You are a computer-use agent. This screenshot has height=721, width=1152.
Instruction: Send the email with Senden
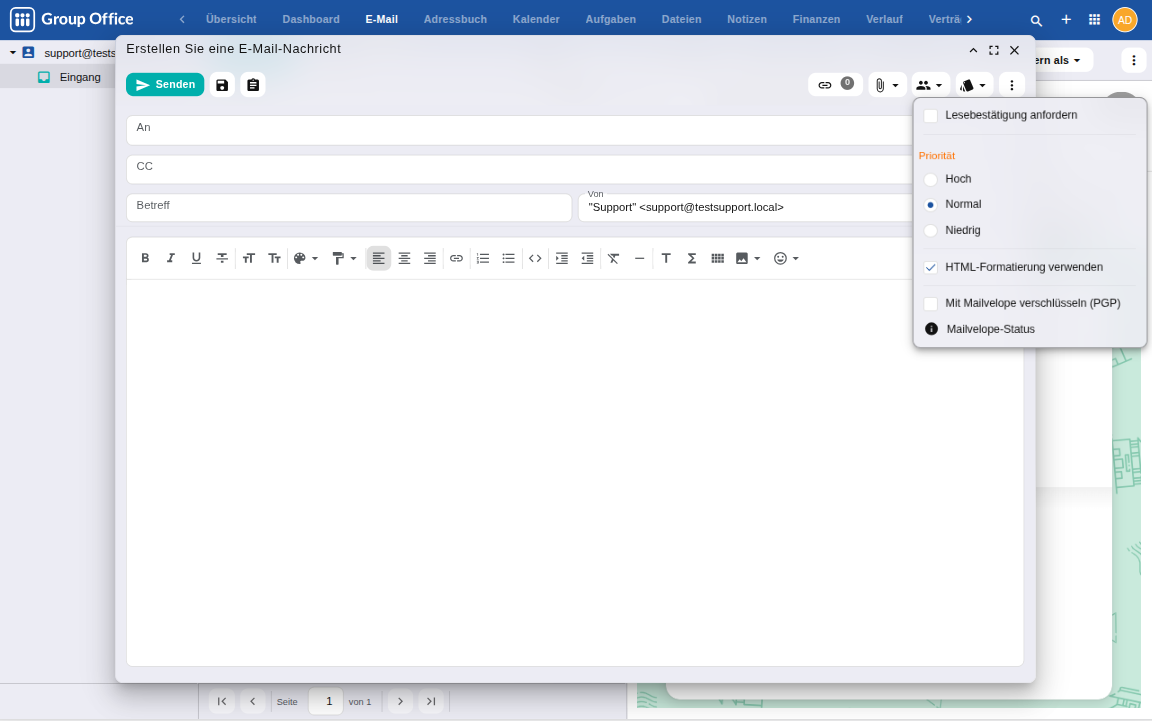(x=165, y=85)
